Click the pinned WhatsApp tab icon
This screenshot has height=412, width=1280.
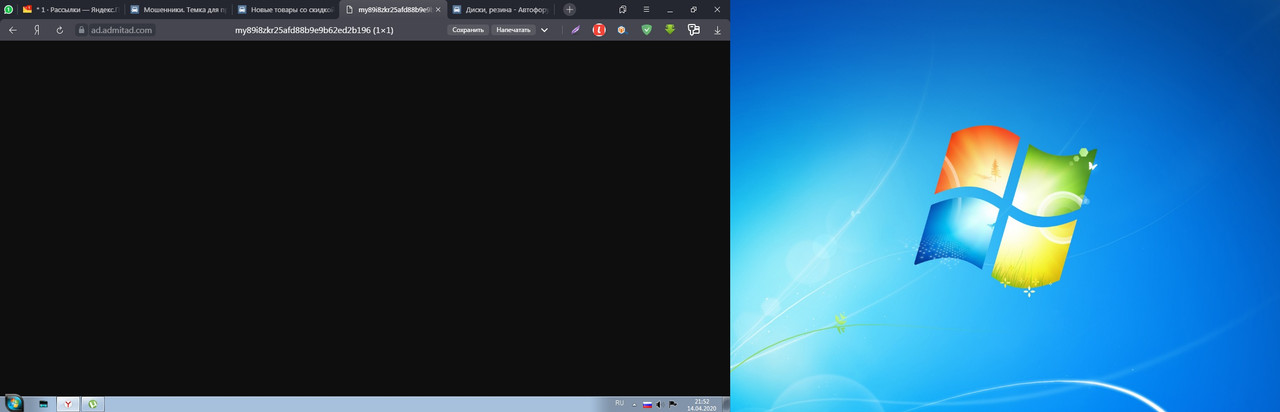click(8, 9)
